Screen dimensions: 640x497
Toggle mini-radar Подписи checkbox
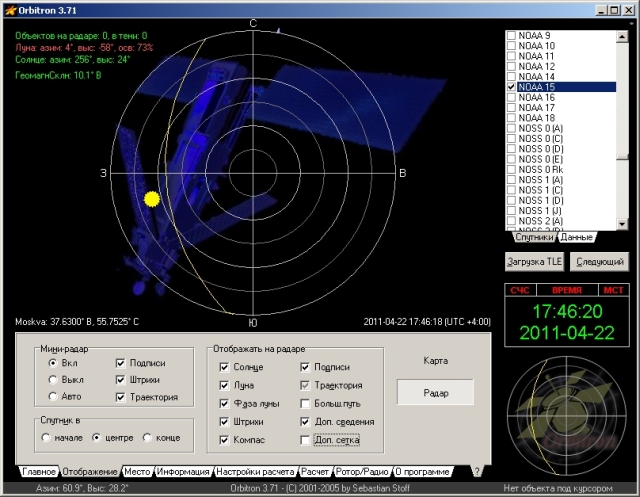click(x=120, y=363)
